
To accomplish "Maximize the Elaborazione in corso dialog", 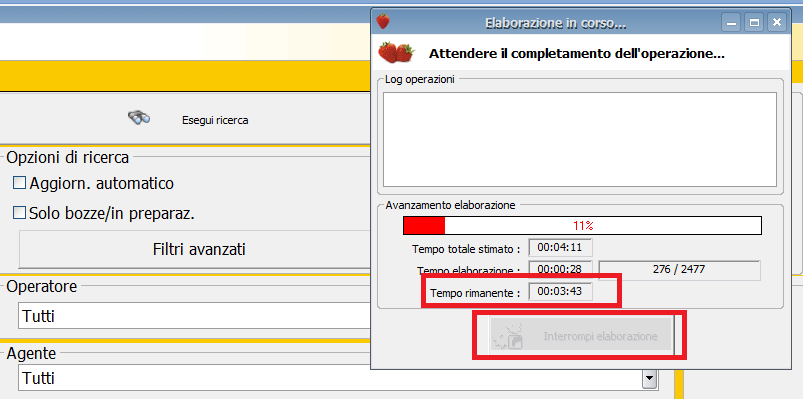I will click(x=754, y=22).
